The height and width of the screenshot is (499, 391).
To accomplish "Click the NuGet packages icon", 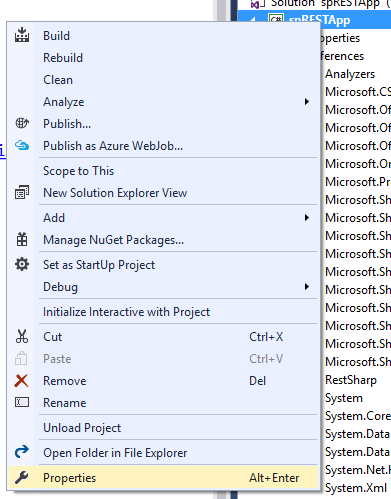I will click(22, 240).
